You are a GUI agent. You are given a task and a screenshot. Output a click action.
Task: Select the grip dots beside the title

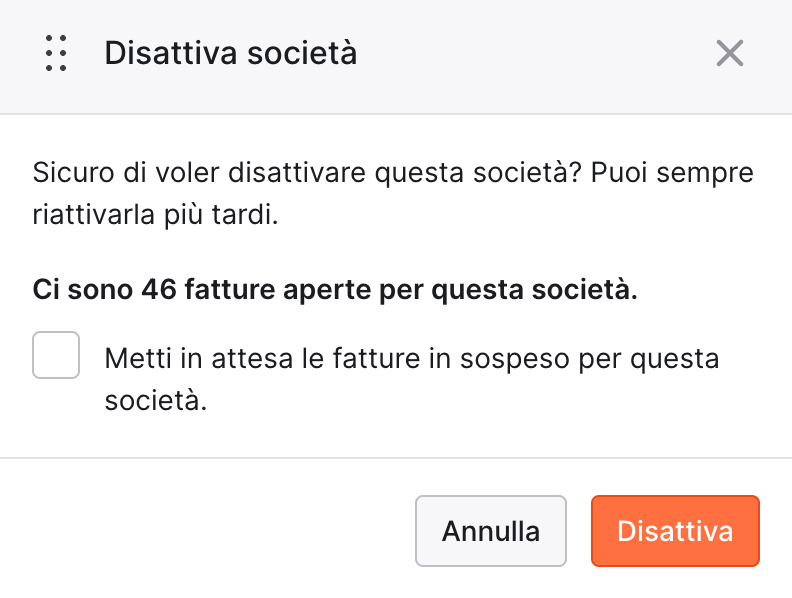click(56, 53)
